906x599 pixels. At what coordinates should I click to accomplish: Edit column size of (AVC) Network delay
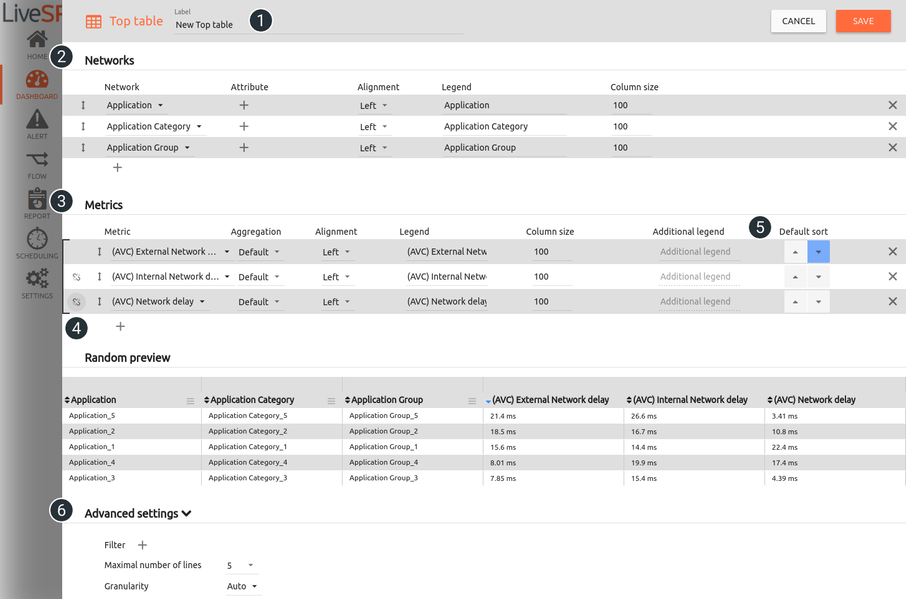click(552, 302)
